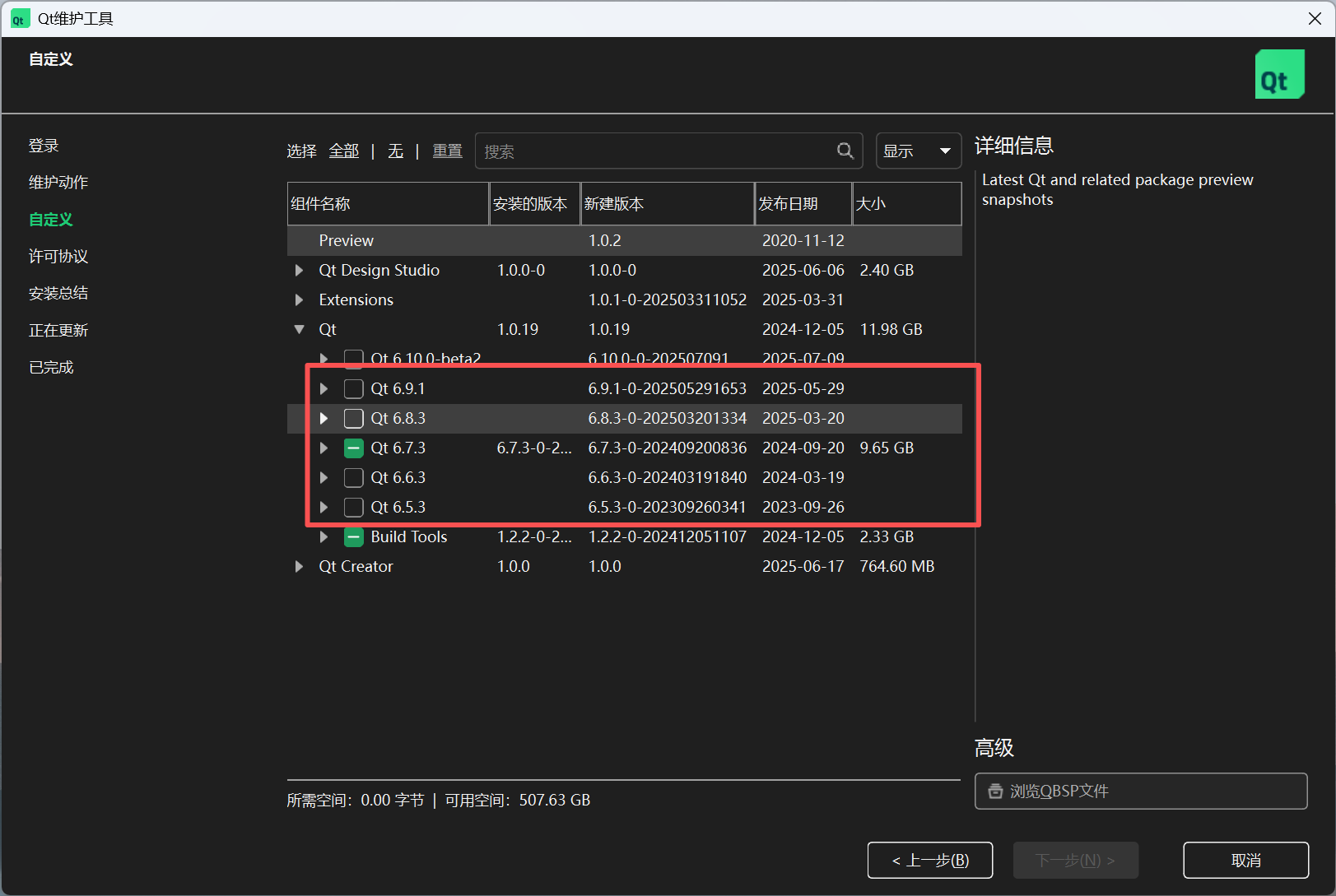Tick the Qt 6.6.3 checkbox
The image size is (1336, 896).
354,477
